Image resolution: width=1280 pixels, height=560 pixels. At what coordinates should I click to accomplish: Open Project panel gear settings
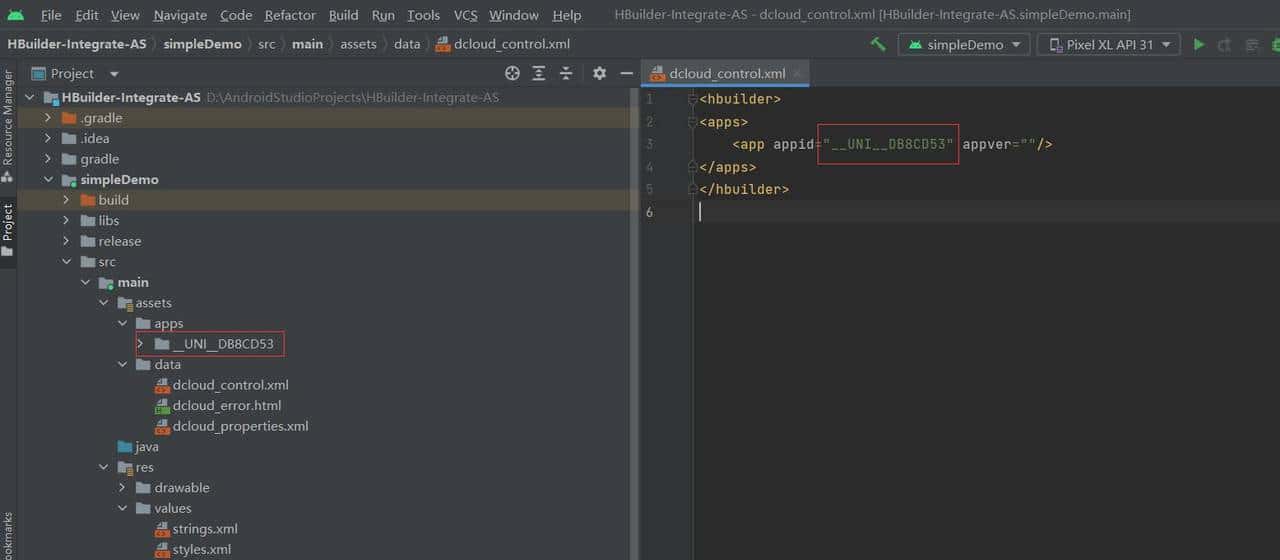599,73
